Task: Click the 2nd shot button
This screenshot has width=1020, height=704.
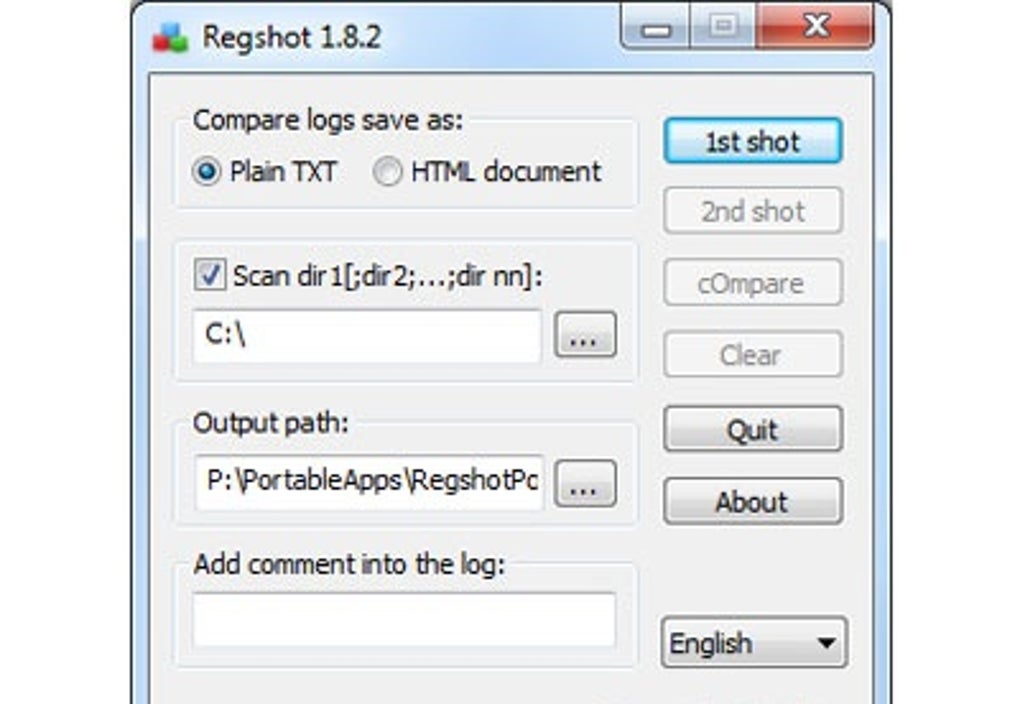Action: coord(753,211)
